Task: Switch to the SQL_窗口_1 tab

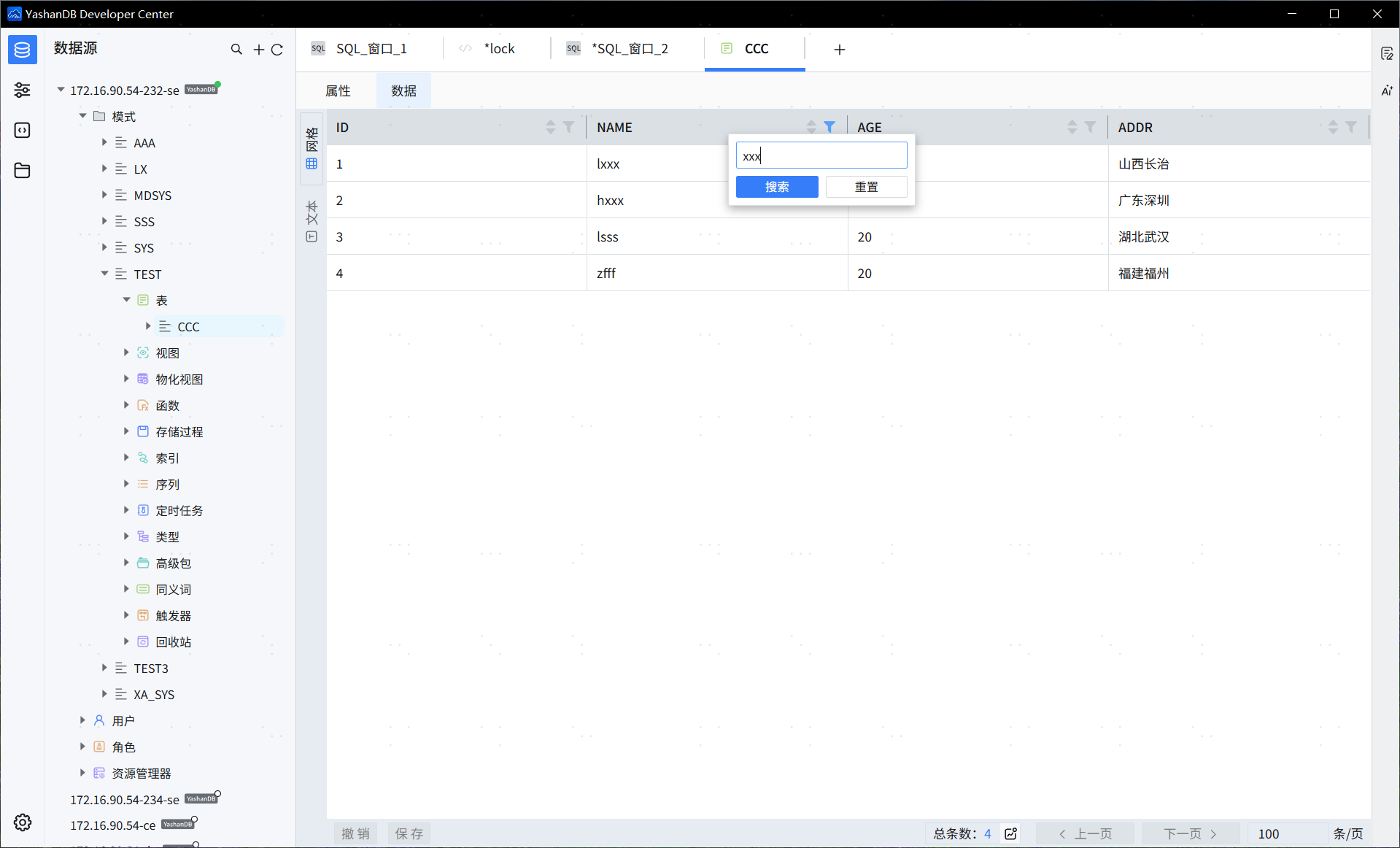Action: click(x=371, y=49)
